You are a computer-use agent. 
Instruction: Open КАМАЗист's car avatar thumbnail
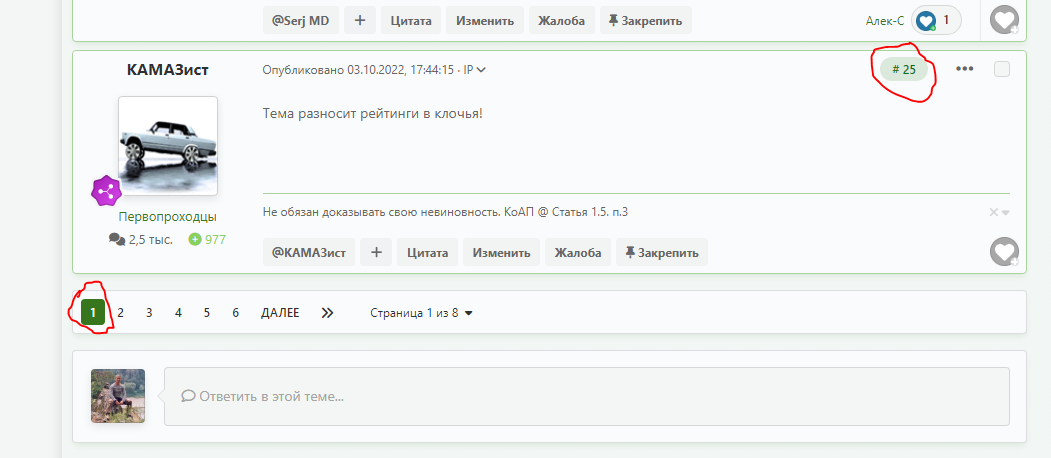[168, 146]
